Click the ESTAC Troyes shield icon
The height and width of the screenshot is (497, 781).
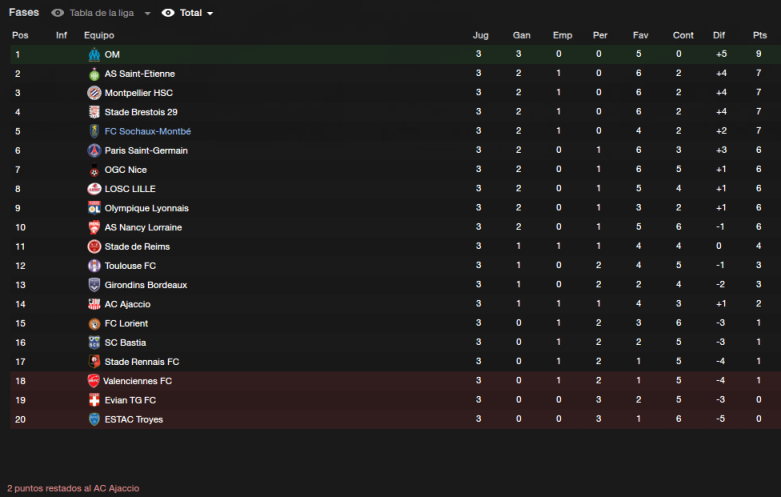94,419
